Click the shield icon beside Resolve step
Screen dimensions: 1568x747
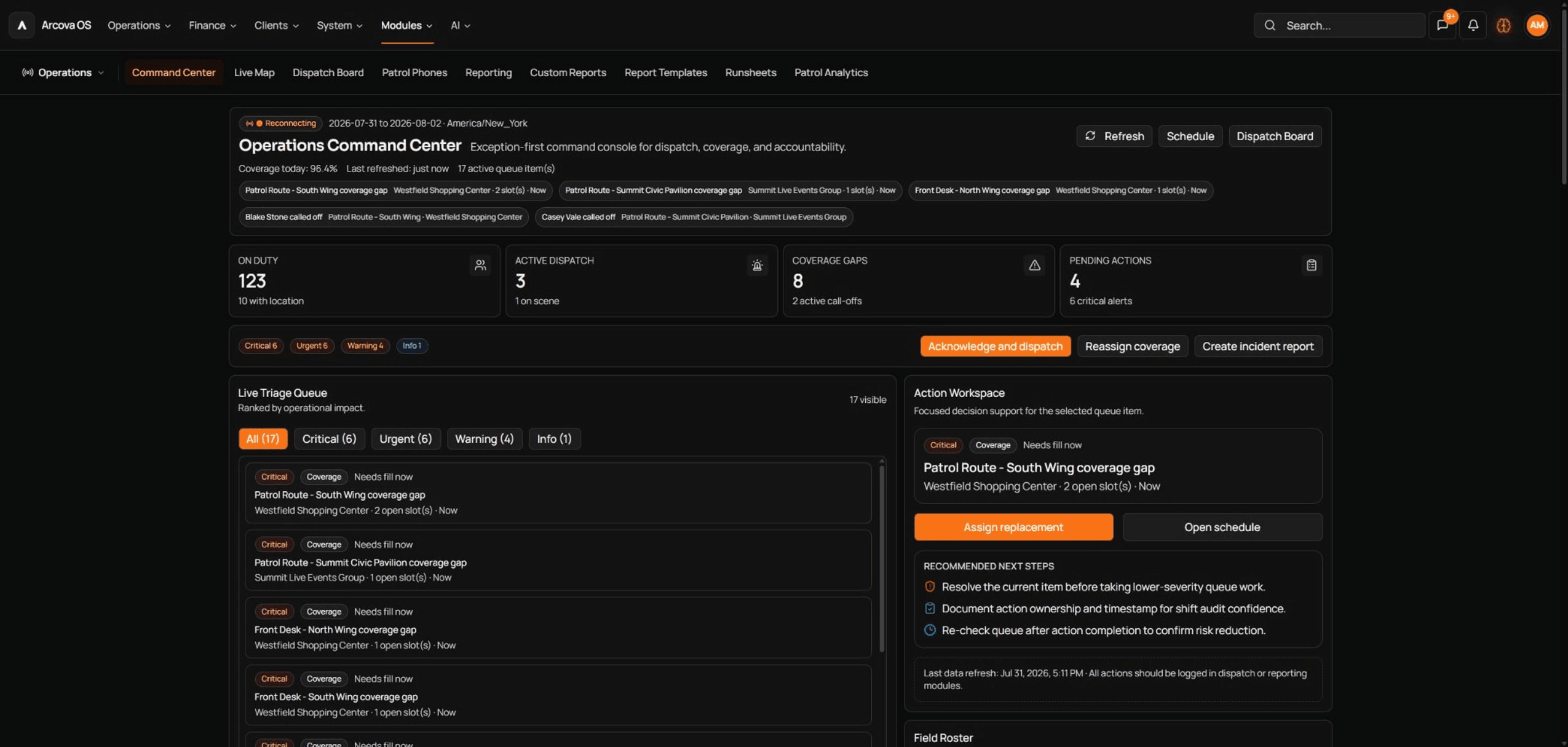tap(930, 587)
